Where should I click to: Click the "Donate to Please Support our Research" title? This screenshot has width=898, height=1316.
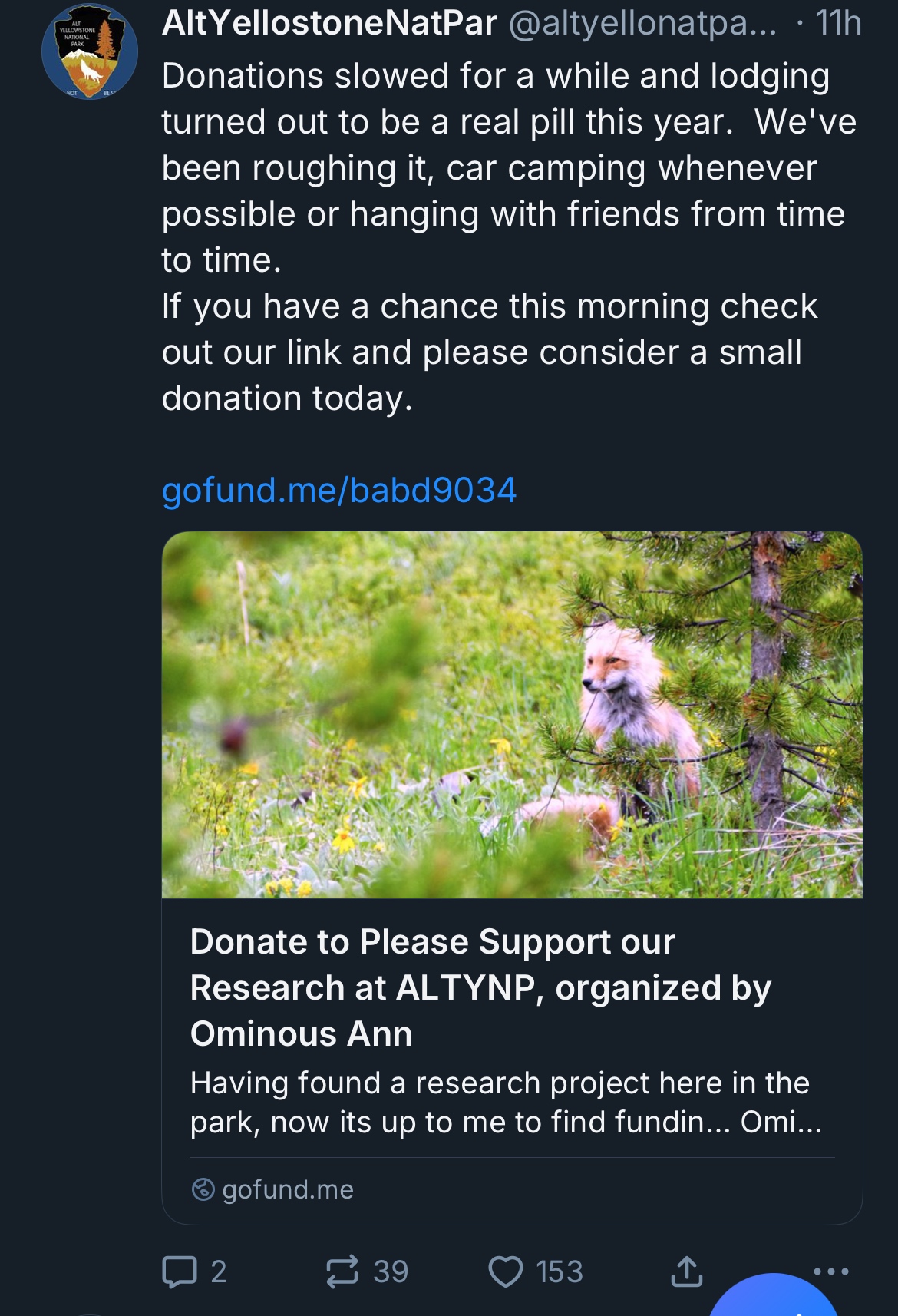click(x=480, y=987)
